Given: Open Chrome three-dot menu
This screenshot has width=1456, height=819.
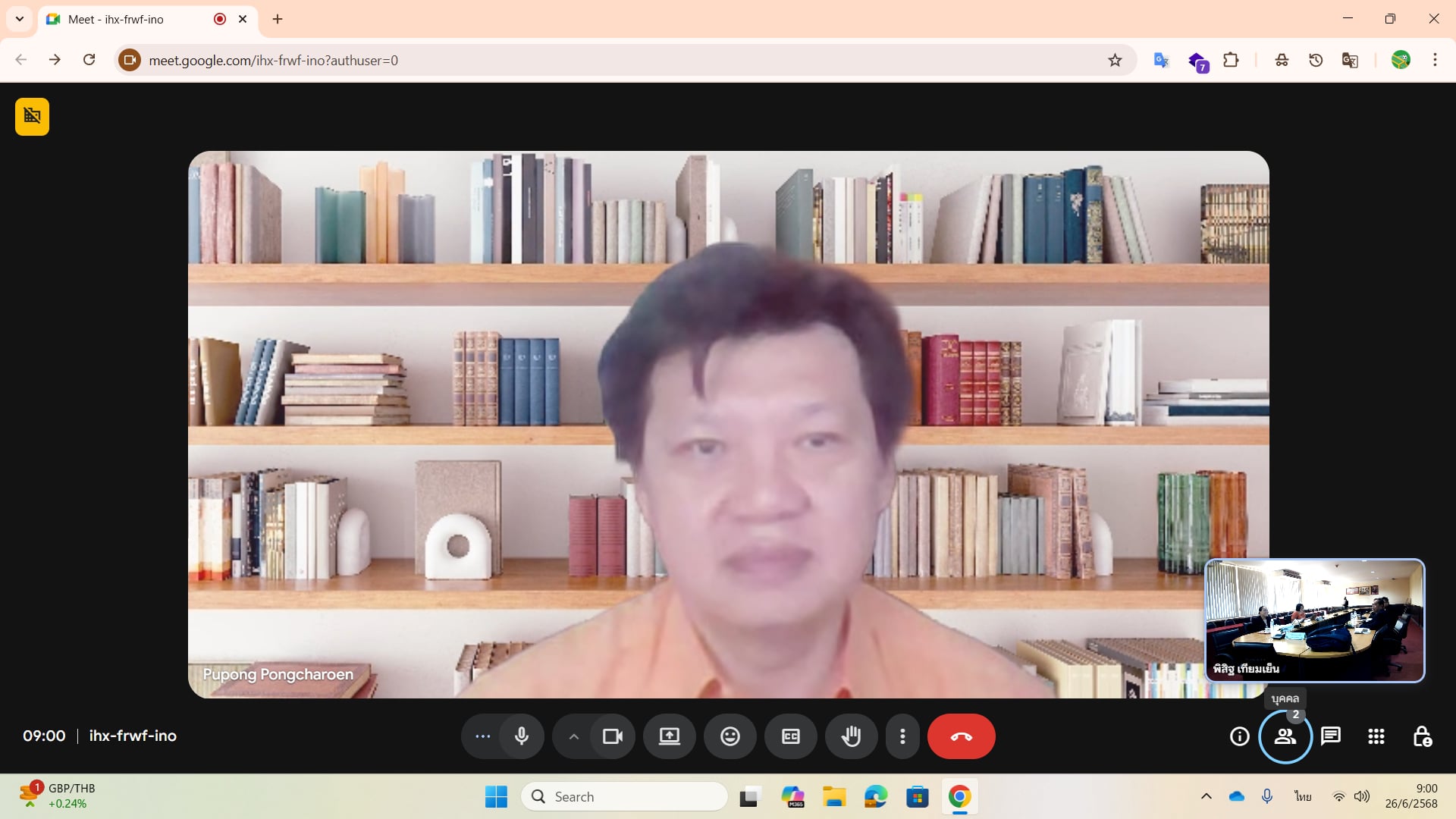Looking at the screenshot, I should pyautogui.click(x=1435, y=60).
